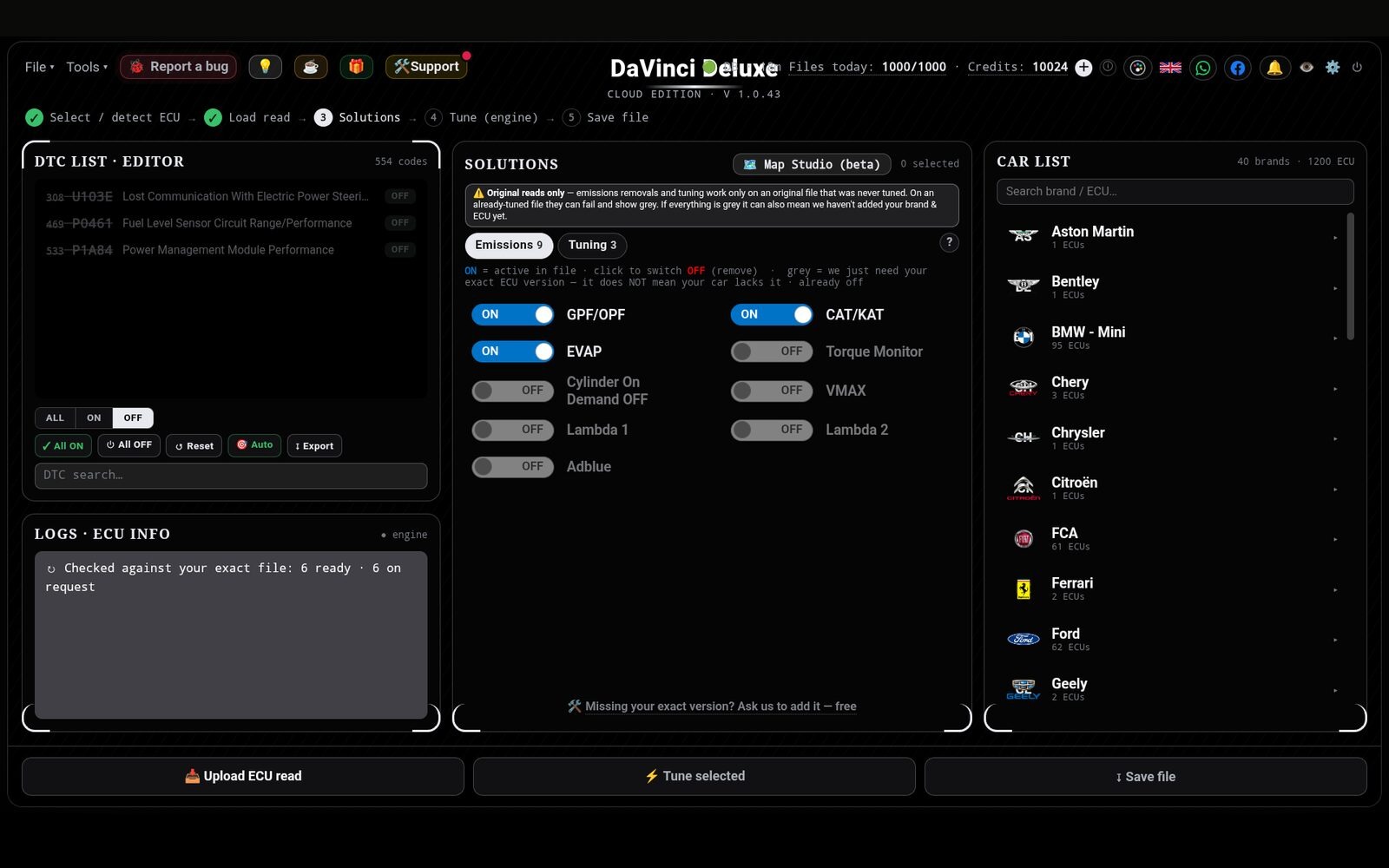Toggle the Lambda 1 switch
This screenshot has height=868, width=1389.
tap(512, 430)
